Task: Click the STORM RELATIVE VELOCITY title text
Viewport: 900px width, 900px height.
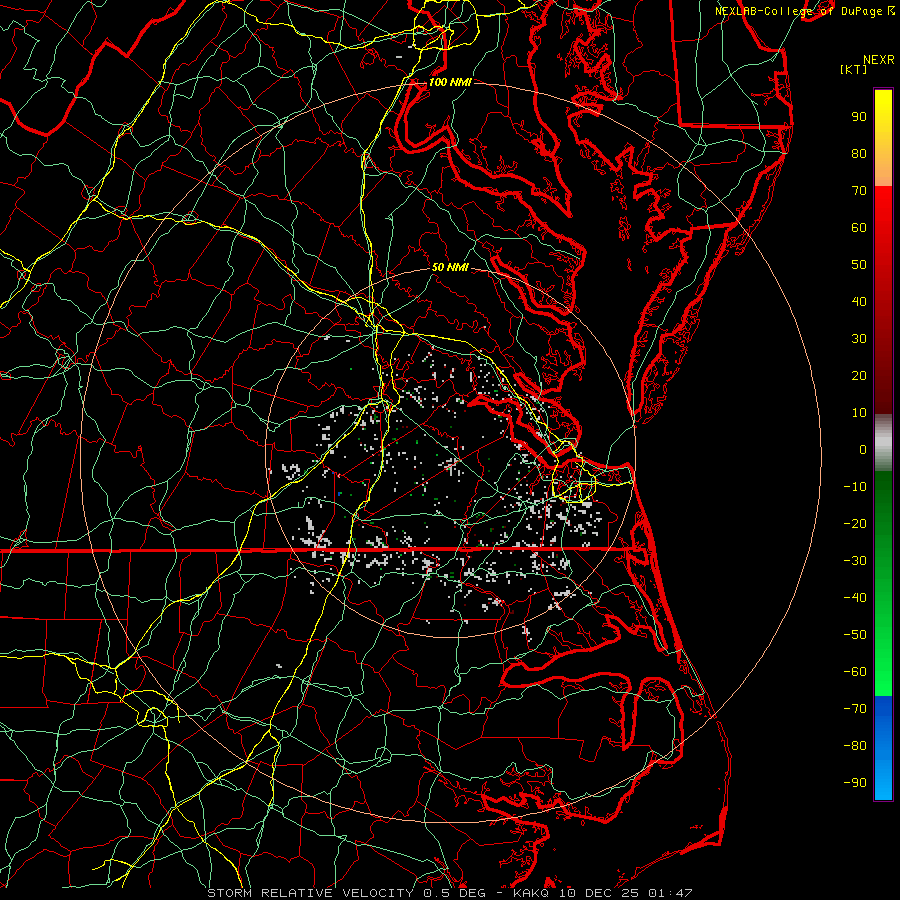Action: coord(310,893)
